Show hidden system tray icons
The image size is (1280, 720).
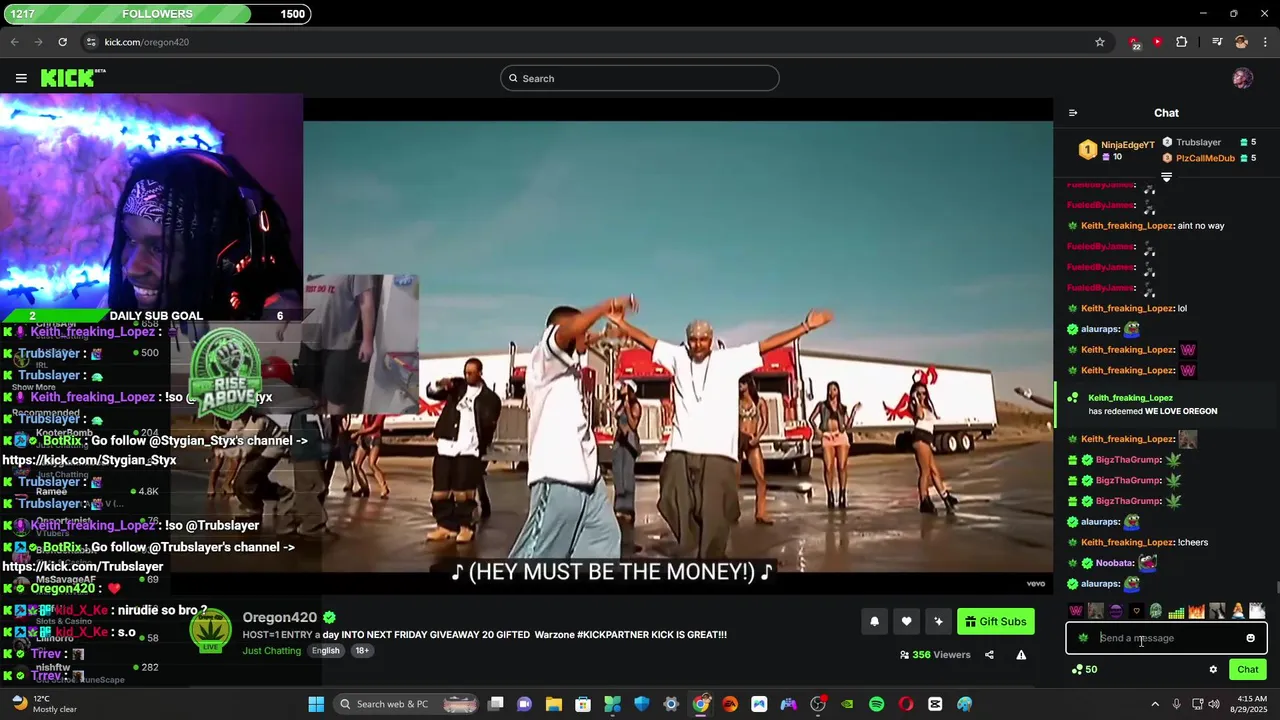(x=1155, y=704)
